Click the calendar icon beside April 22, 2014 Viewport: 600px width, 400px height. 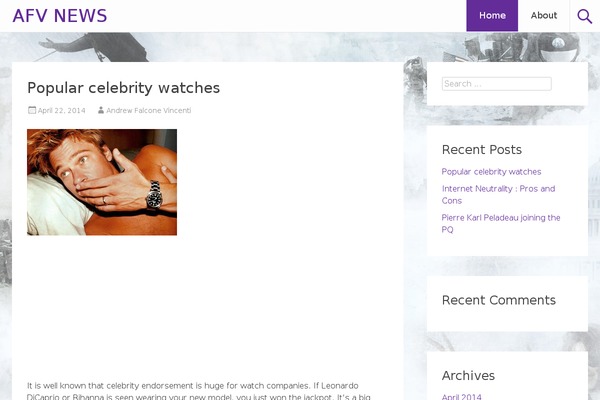pos(32,110)
